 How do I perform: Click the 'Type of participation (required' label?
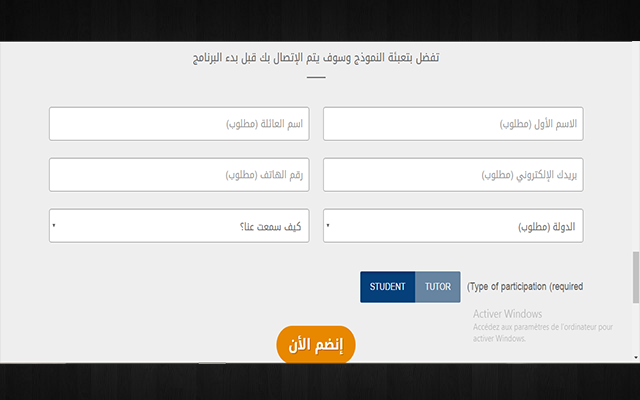pos(525,287)
